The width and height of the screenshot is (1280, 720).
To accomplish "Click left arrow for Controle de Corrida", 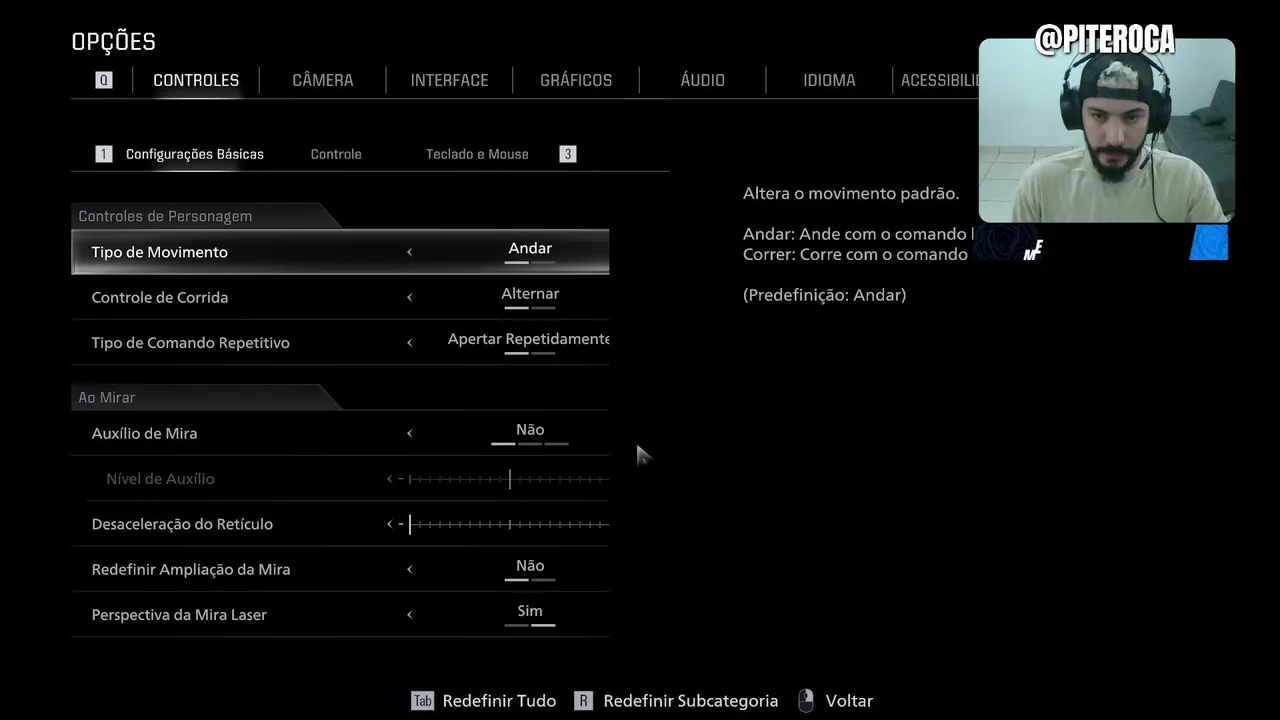I will 409,297.
